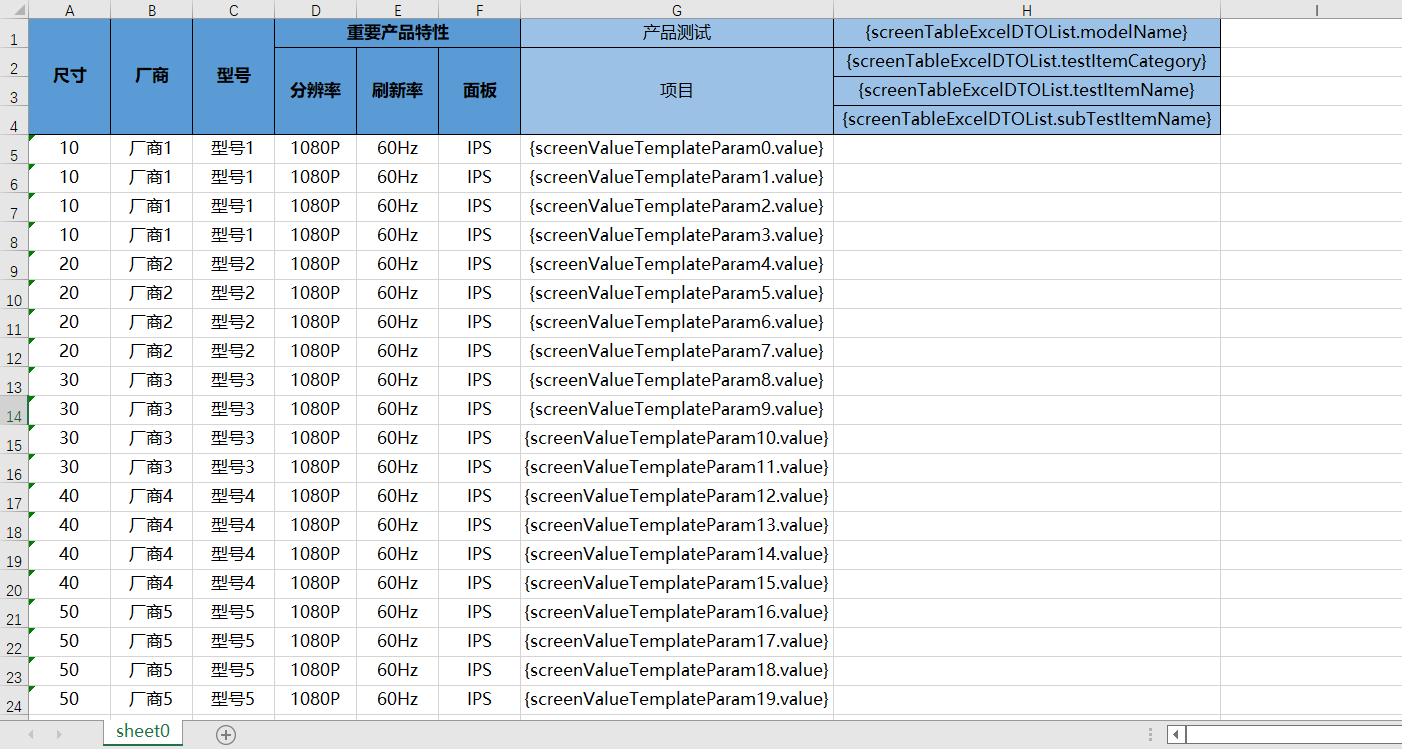Image resolution: width=1402 pixels, height=749 pixels.
Task: Switch to the sheet0 tab
Action: (x=143, y=732)
